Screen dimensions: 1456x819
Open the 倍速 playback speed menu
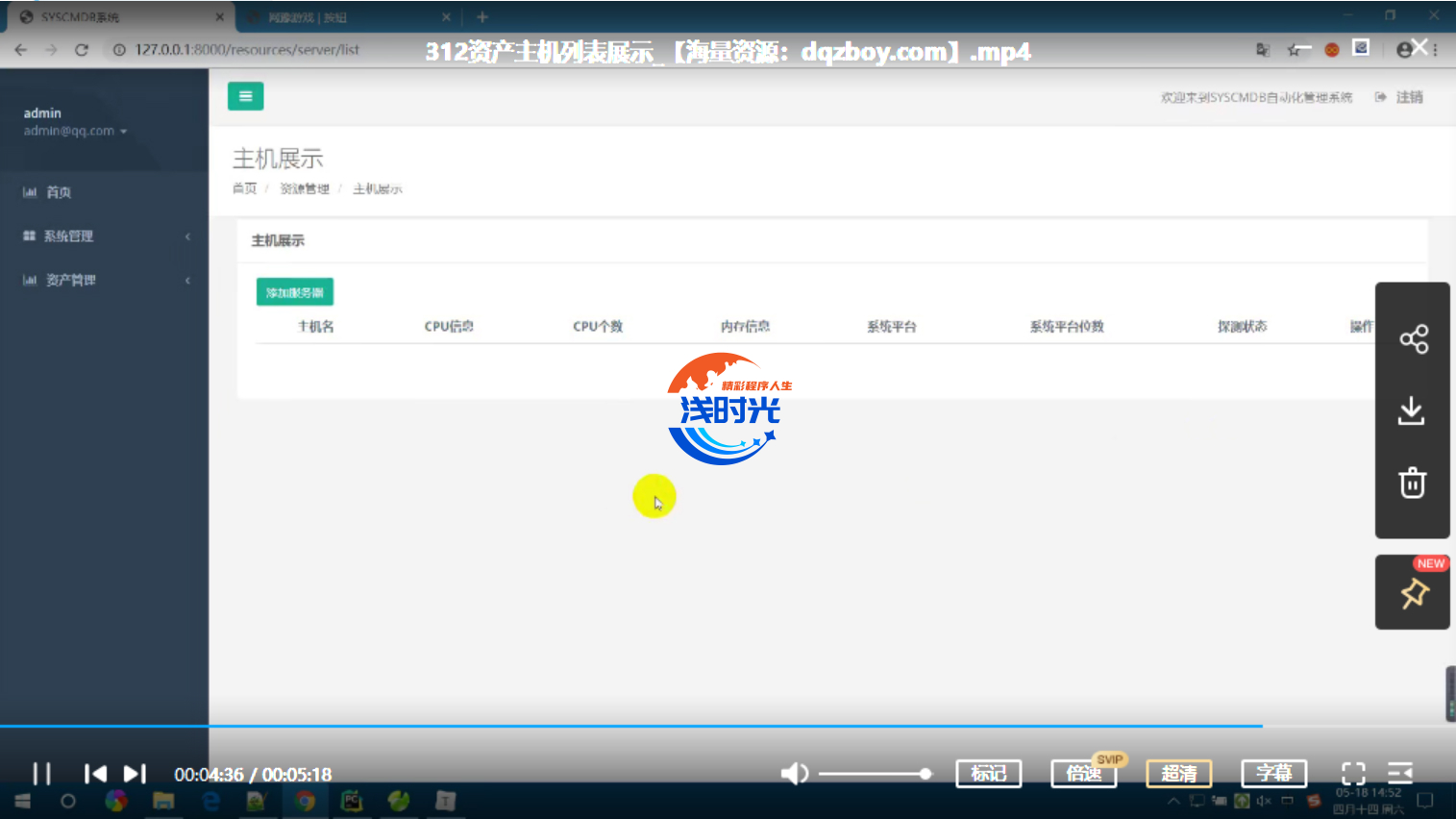tap(1083, 773)
